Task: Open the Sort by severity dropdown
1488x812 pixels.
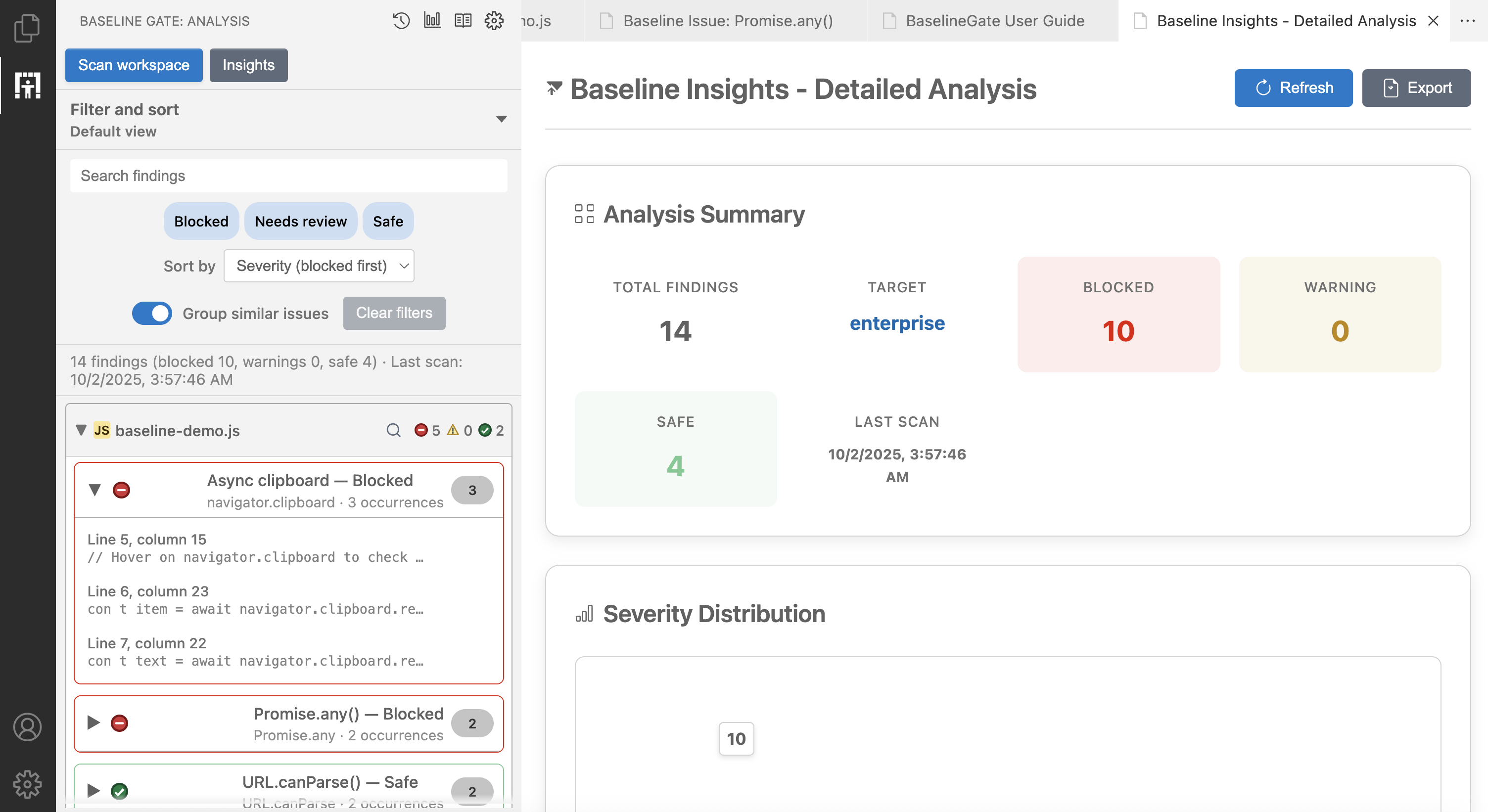Action: coord(319,266)
